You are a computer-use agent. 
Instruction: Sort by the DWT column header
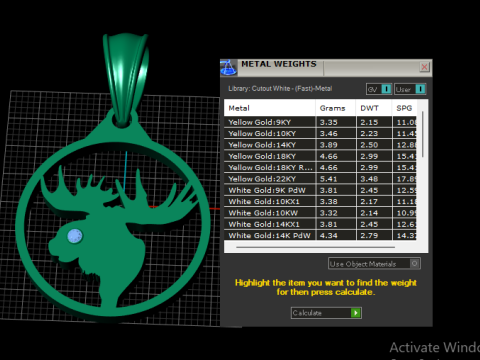coord(374,108)
